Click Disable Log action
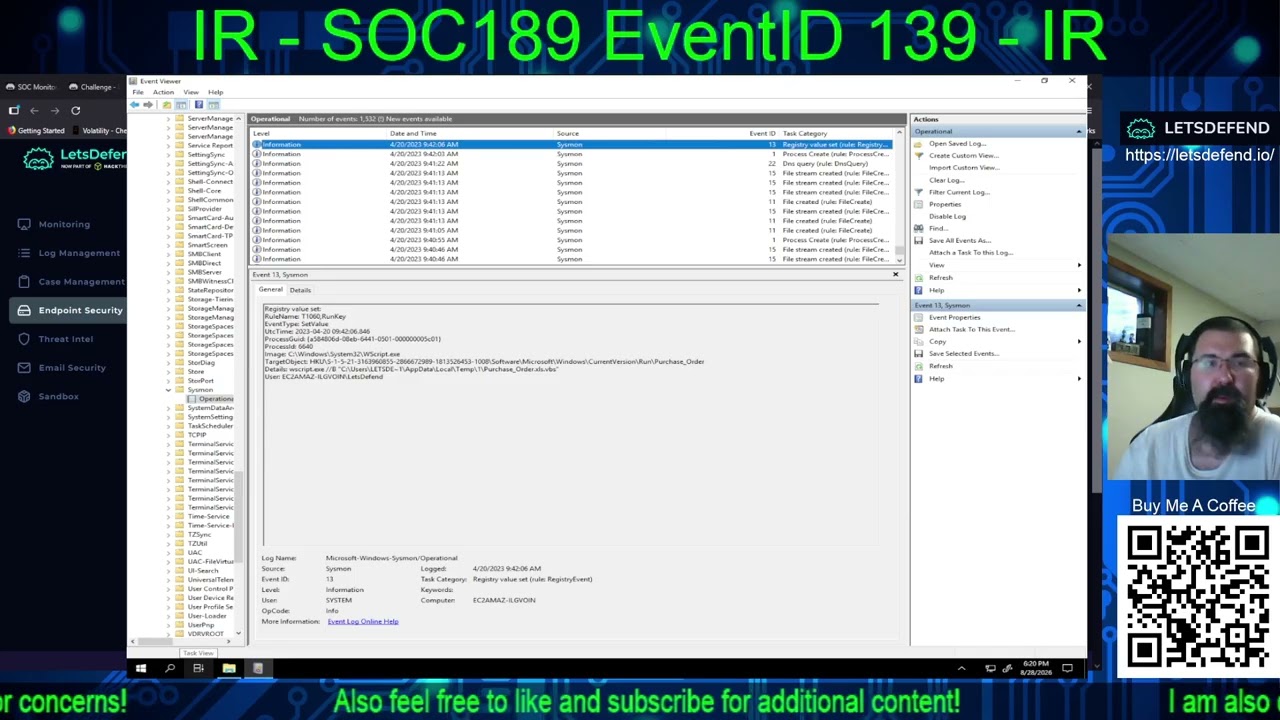 point(947,216)
